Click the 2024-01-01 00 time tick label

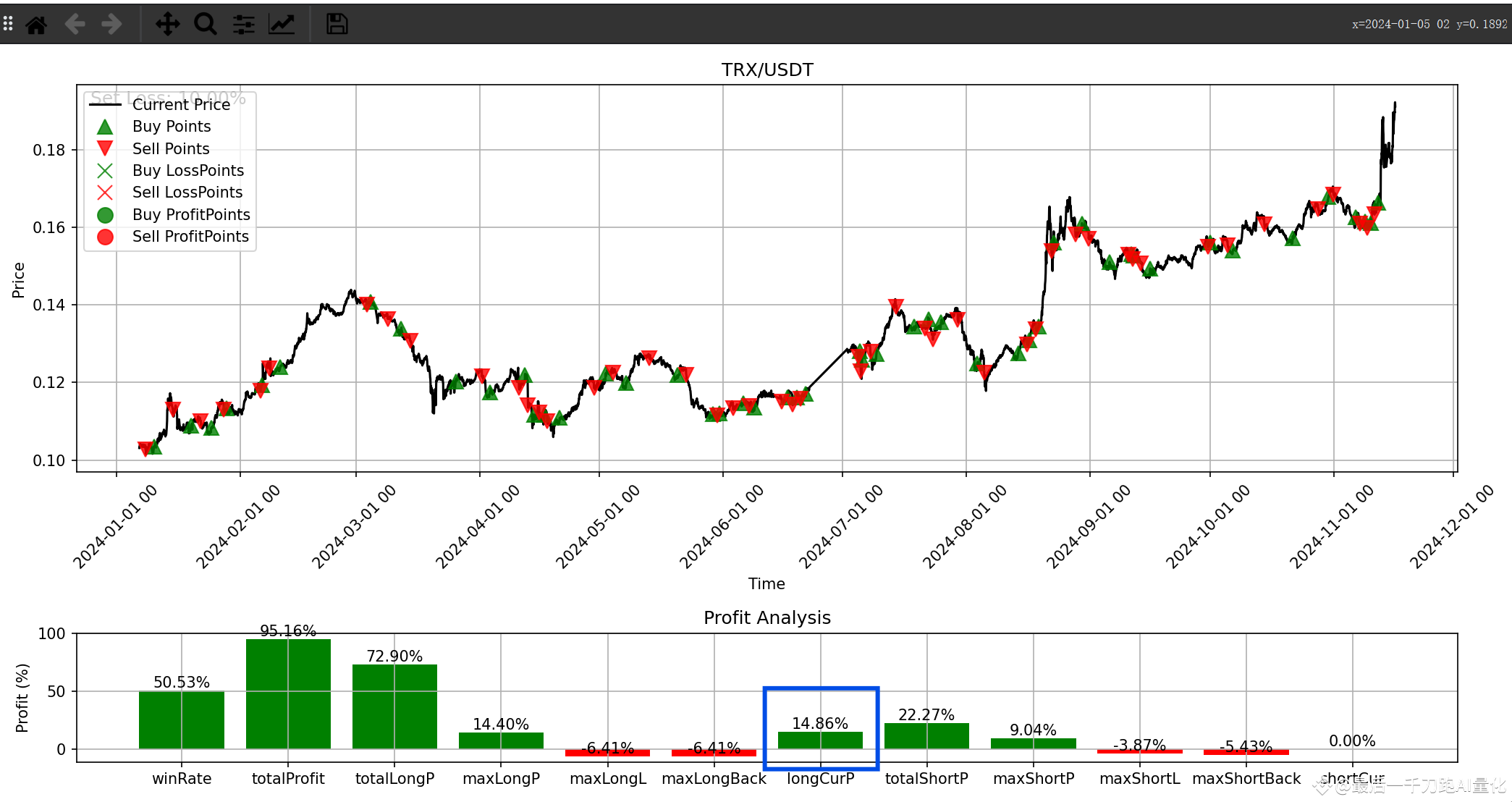pos(115,526)
